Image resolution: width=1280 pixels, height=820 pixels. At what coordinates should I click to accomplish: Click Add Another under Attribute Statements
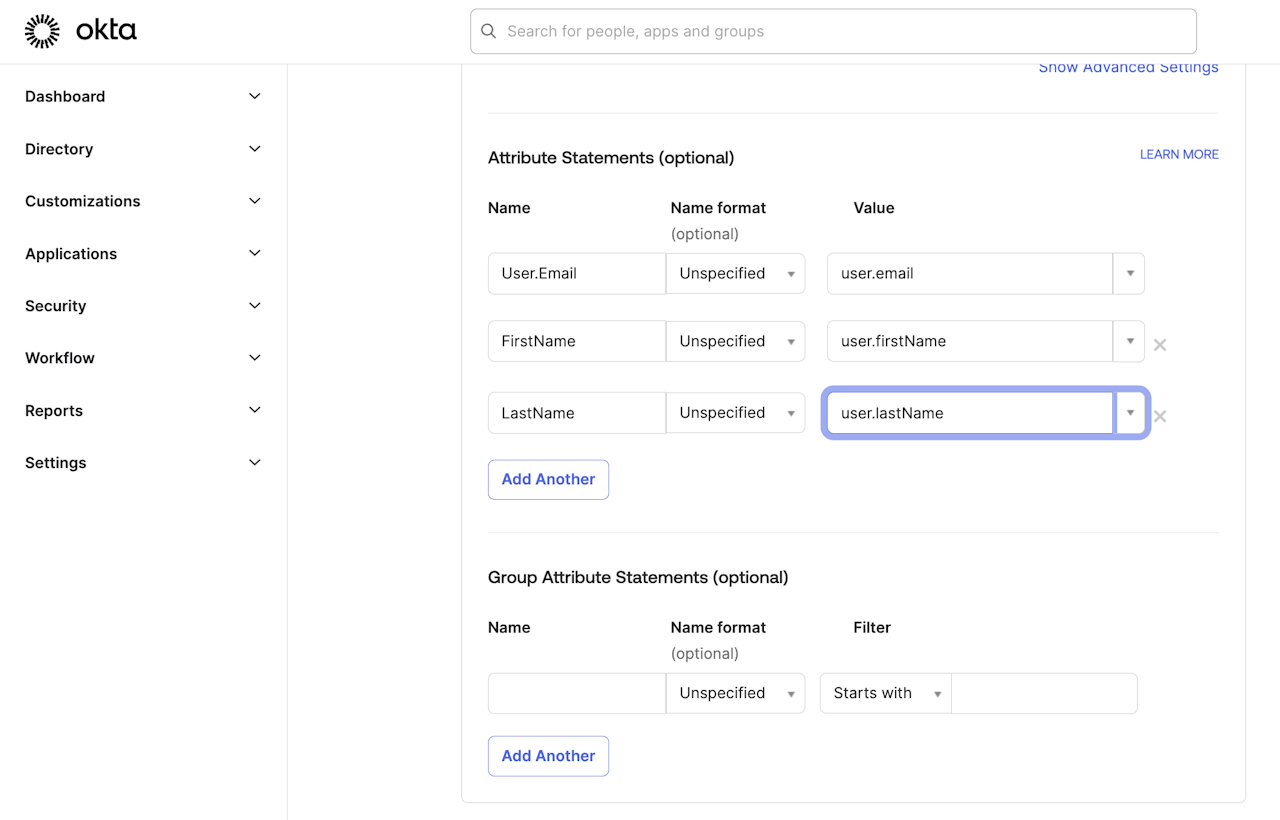point(548,479)
